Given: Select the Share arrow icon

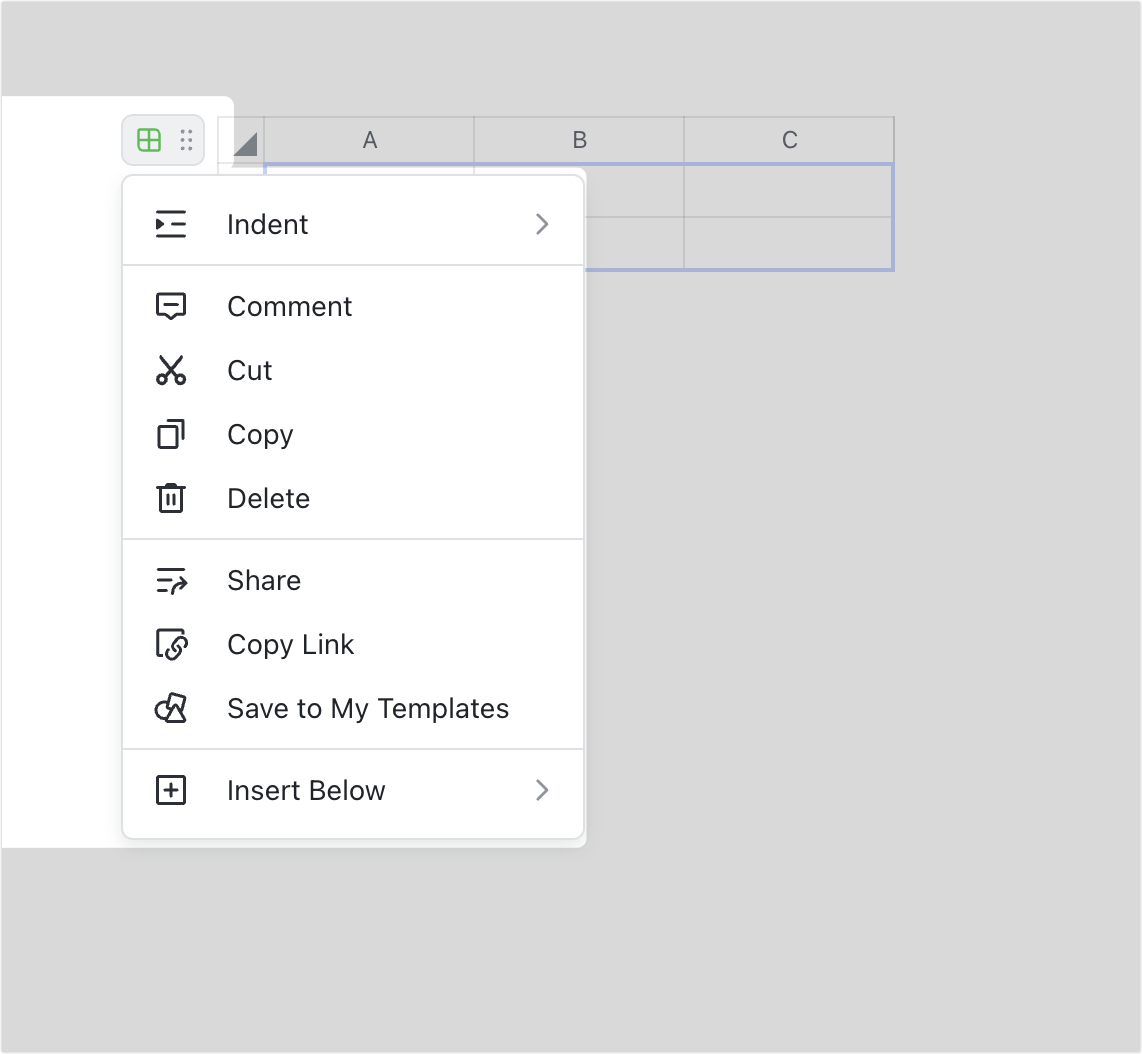Looking at the screenshot, I should tap(171, 580).
